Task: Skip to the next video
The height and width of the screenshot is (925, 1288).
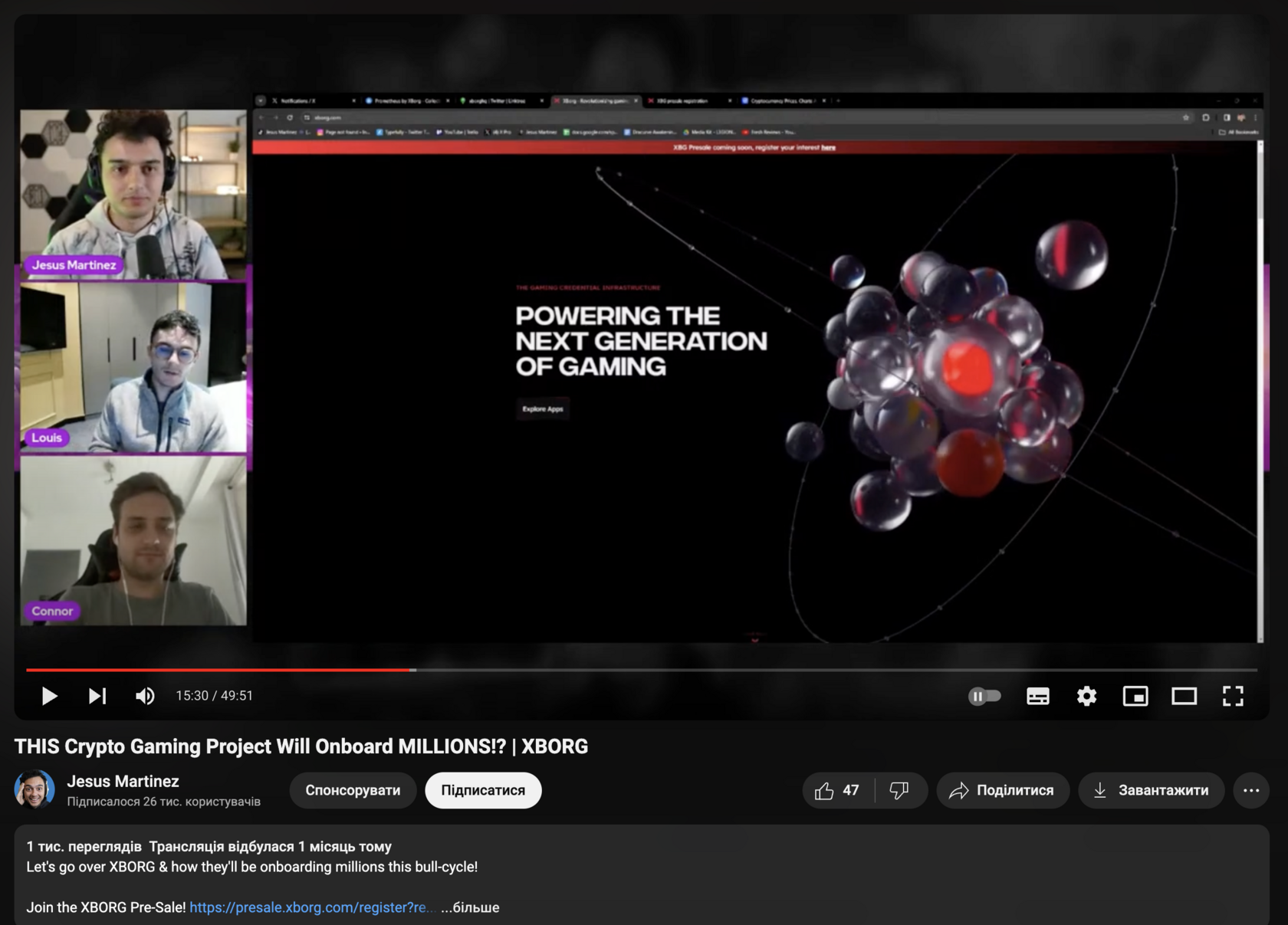Action: pyautogui.click(x=97, y=696)
